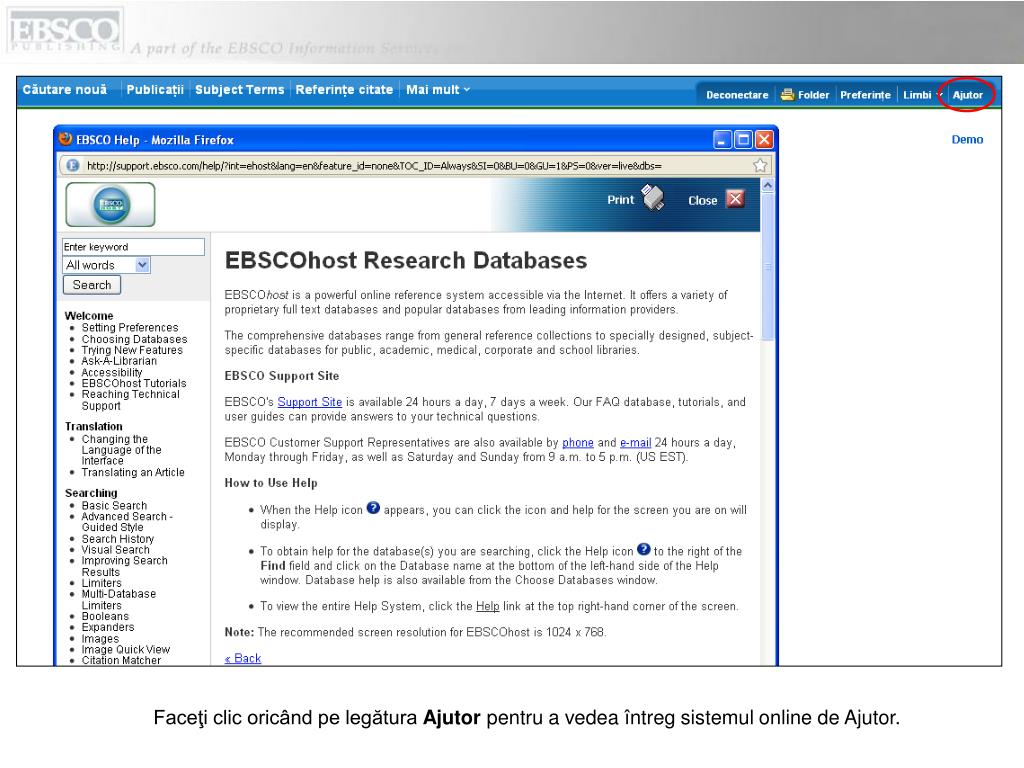
Task: Open Setting Preferences help topic
Action: (x=129, y=328)
